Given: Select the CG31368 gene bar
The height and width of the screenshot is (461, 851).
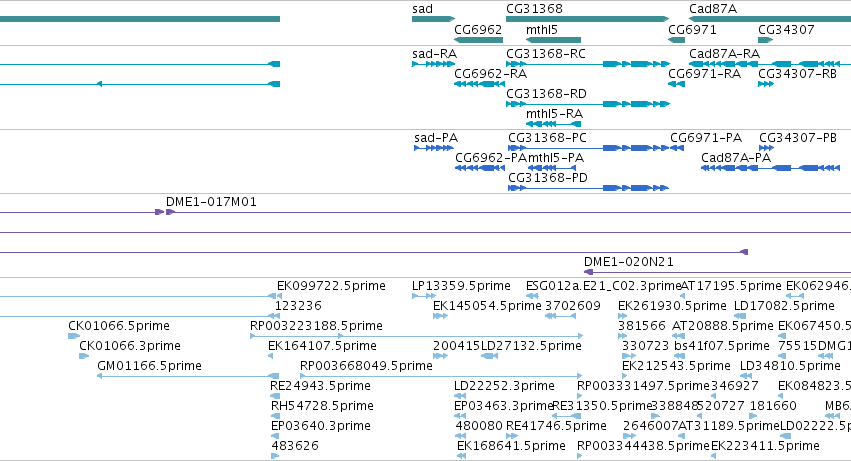Looking at the screenshot, I should pos(587,19).
